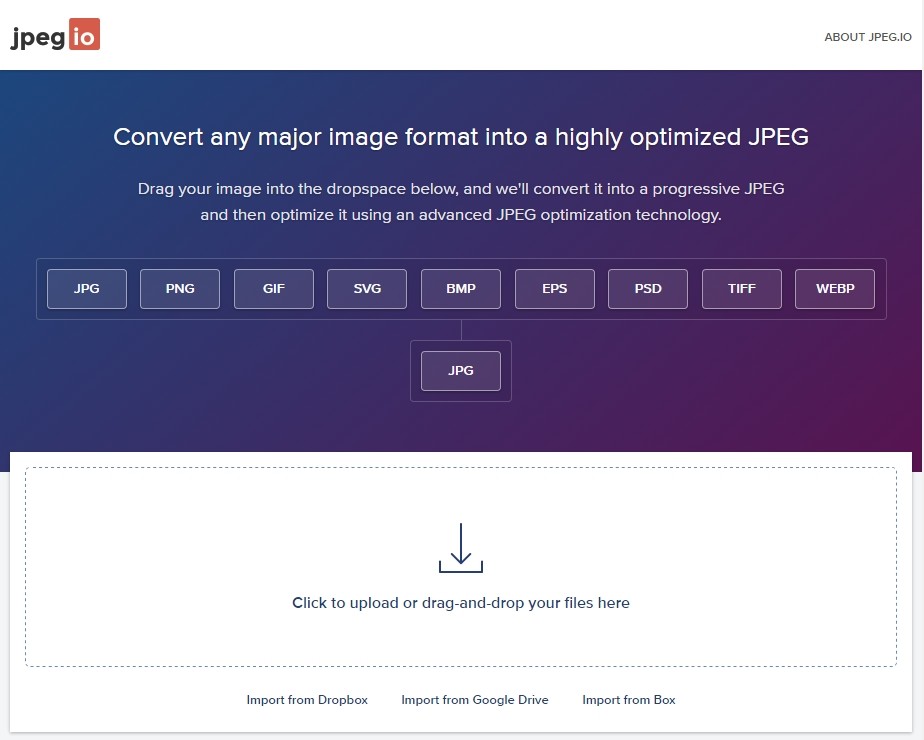Select the GIF format button
This screenshot has height=740, width=924.
tap(273, 289)
